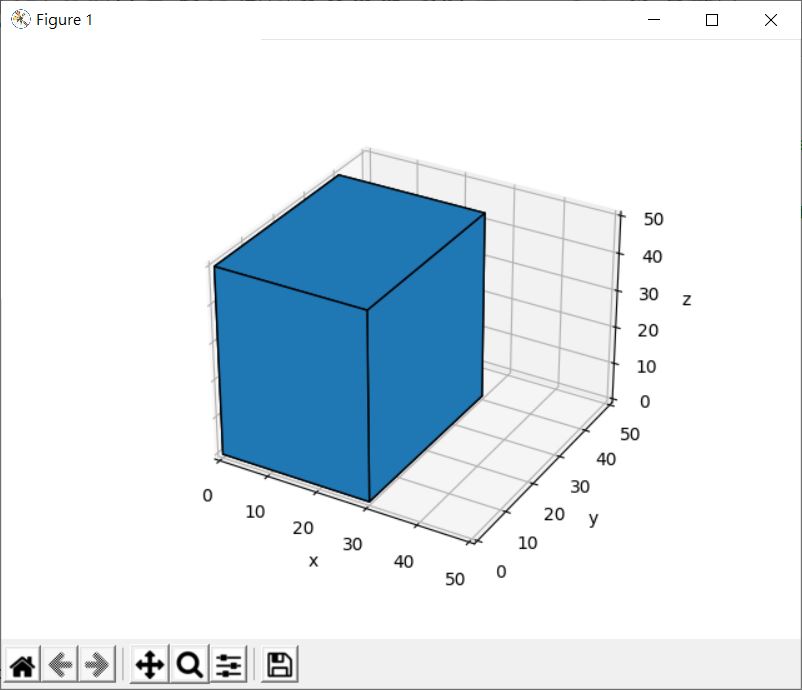Close the Figure 1 window
The height and width of the screenshot is (690, 802).
[x=771, y=19]
